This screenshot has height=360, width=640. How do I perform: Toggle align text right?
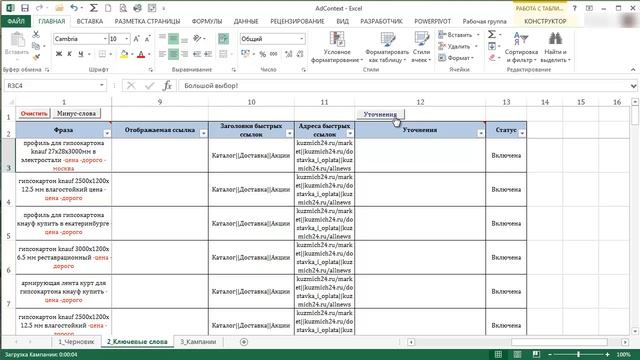click(x=184, y=54)
